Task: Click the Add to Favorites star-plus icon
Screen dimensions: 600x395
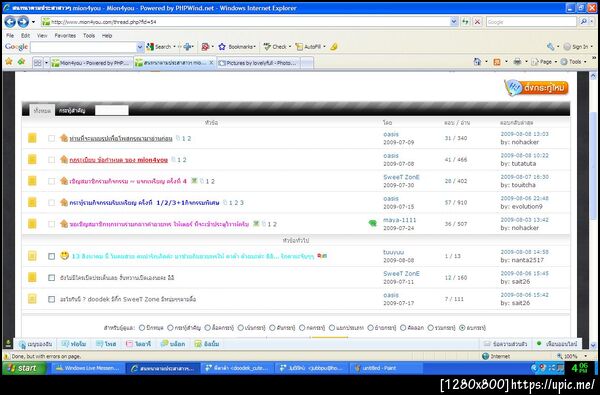Action: coord(21,62)
